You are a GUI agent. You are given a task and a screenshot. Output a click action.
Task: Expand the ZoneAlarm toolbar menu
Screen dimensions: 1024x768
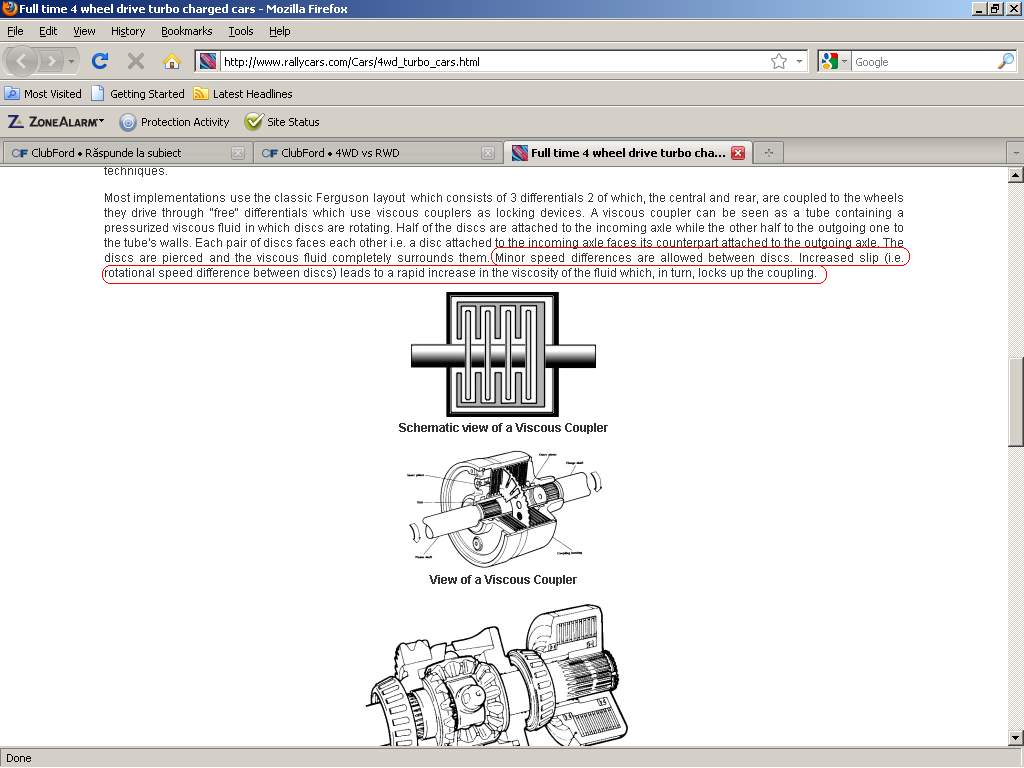[57, 122]
